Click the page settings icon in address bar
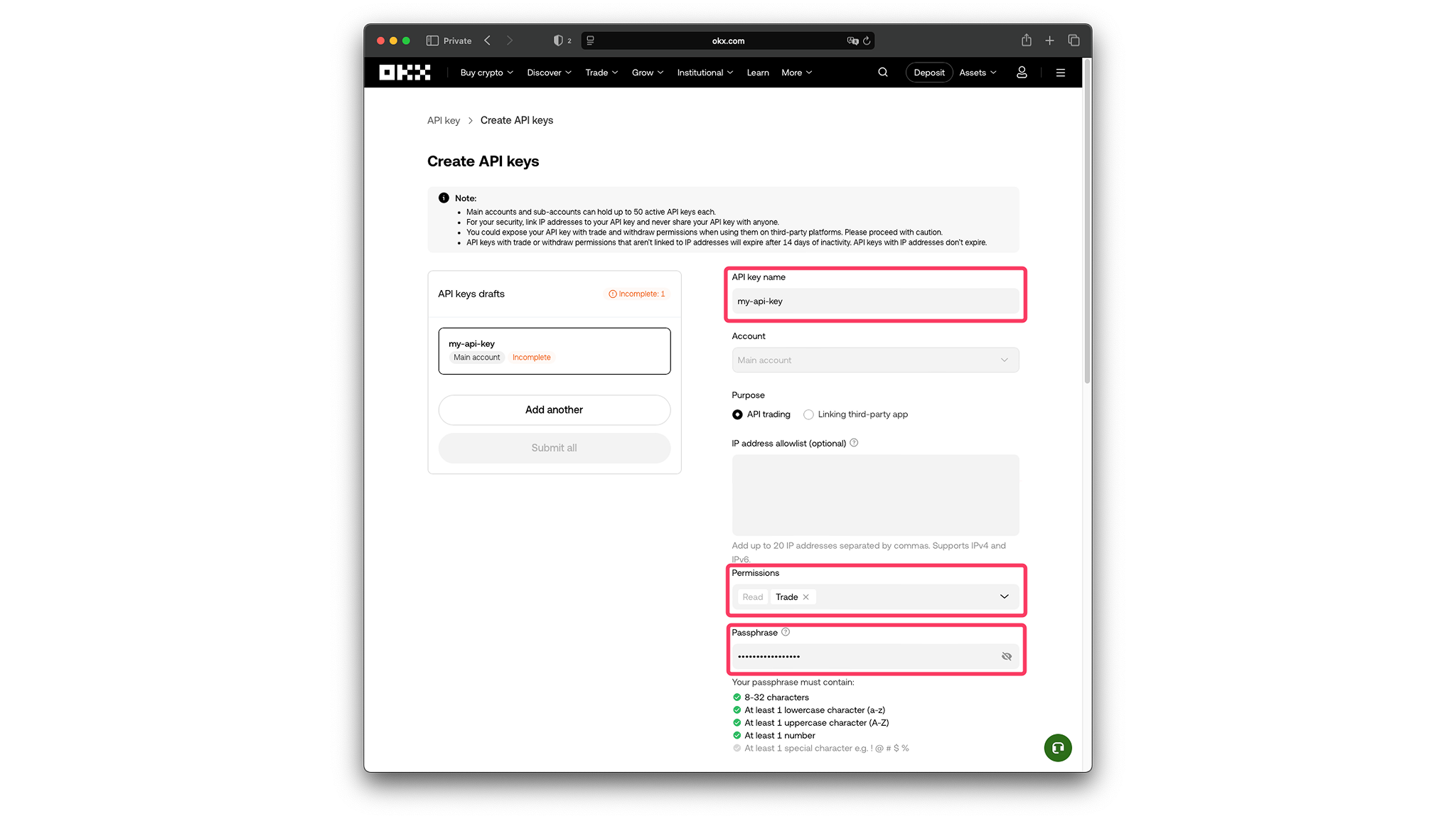The height and width of the screenshot is (819, 1456). click(x=590, y=41)
